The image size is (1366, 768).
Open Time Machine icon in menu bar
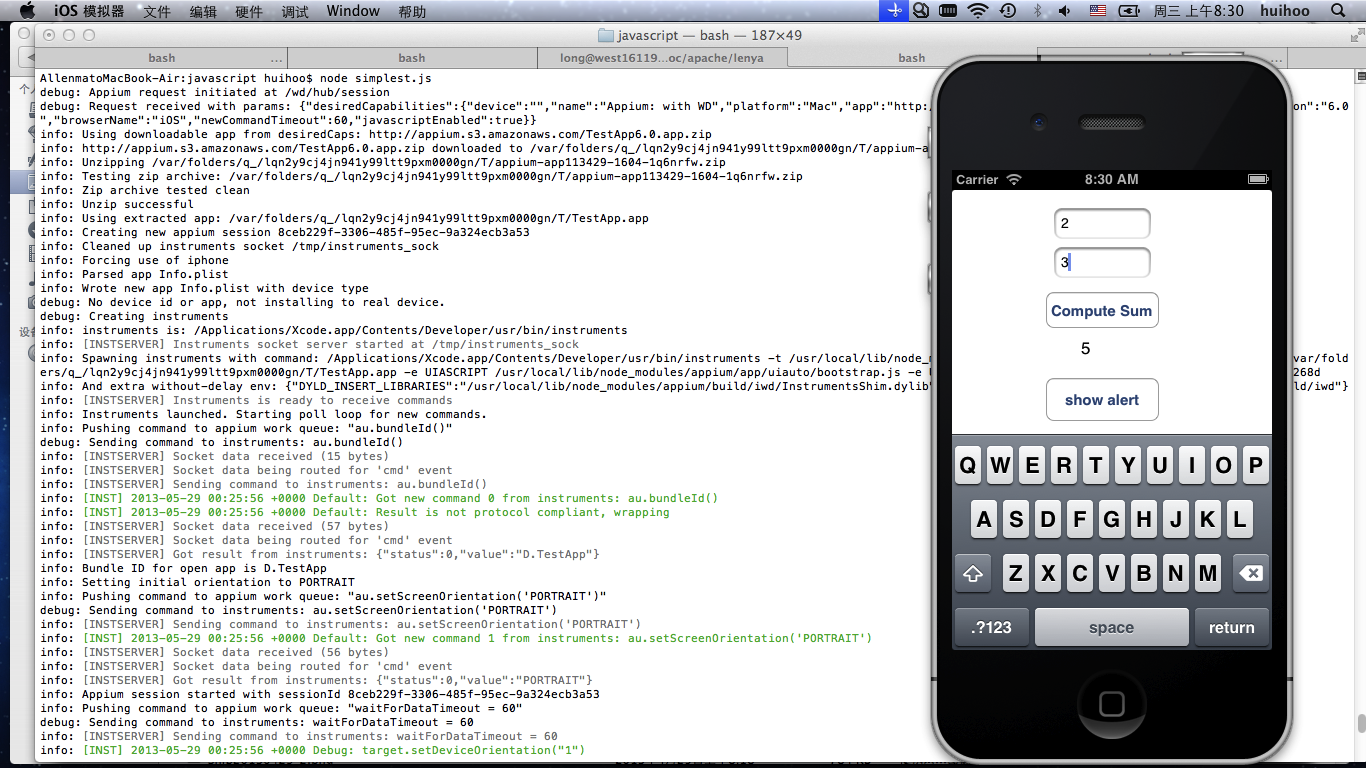coord(1008,11)
